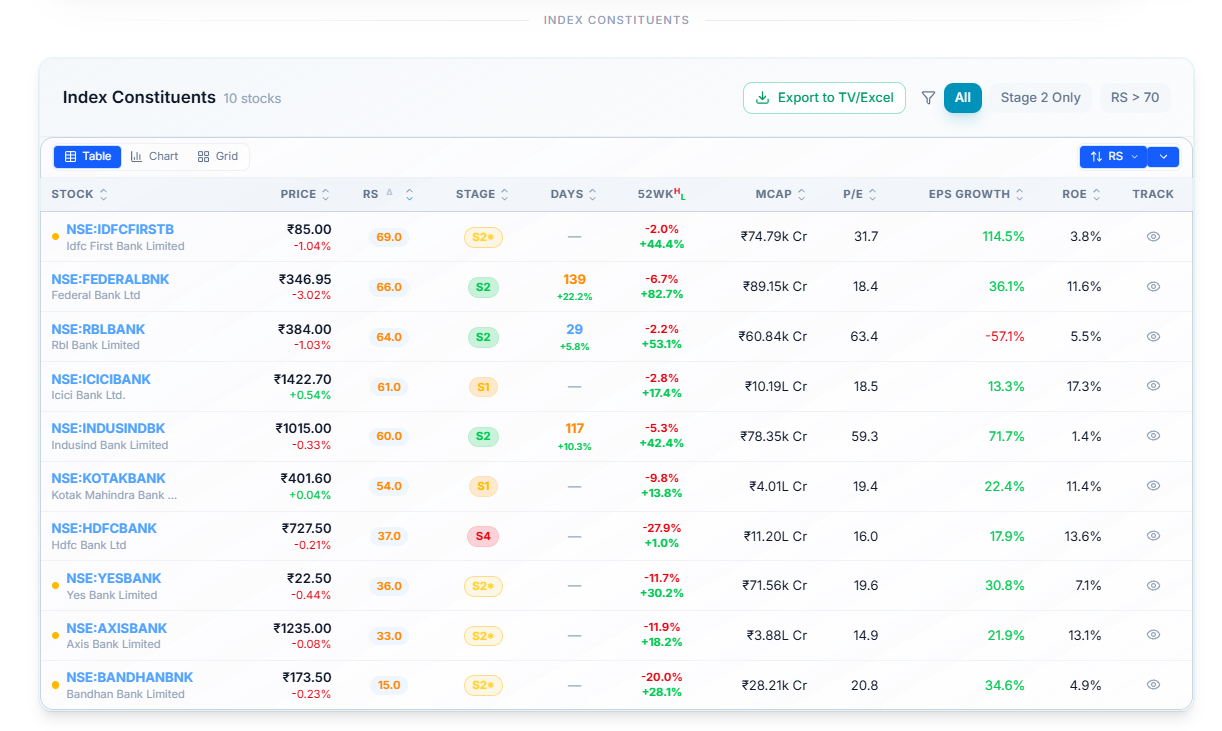1222x731 pixels.
Task: Toggle track eye for RBLBANK row
Action: click(x=1153, y=337)
